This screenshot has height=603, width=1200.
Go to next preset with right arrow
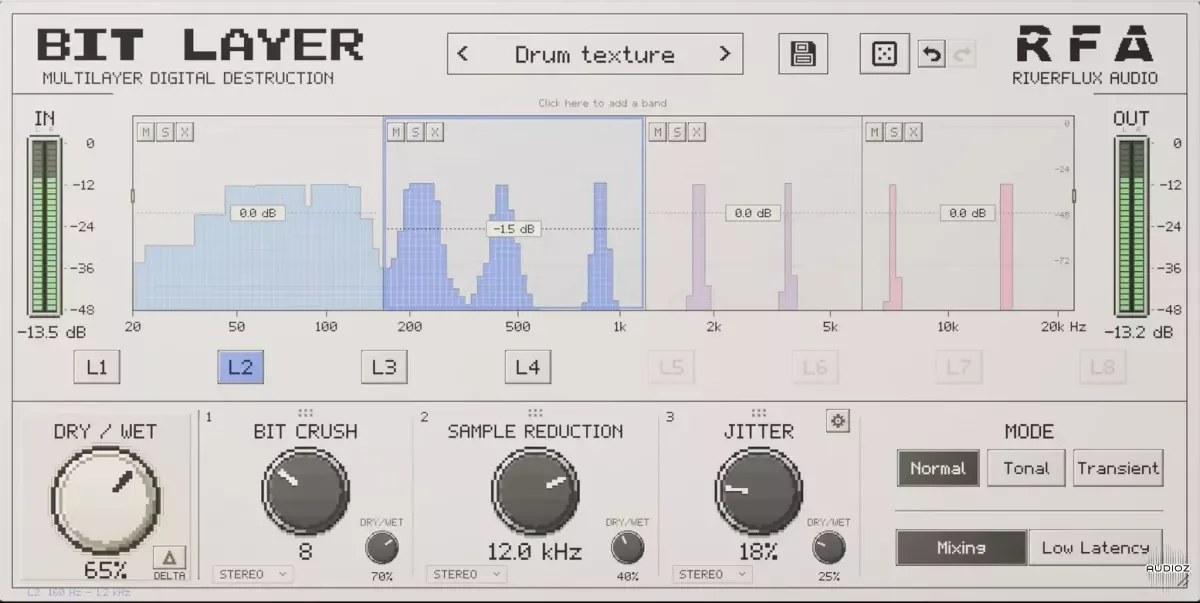tap(725, 54)
